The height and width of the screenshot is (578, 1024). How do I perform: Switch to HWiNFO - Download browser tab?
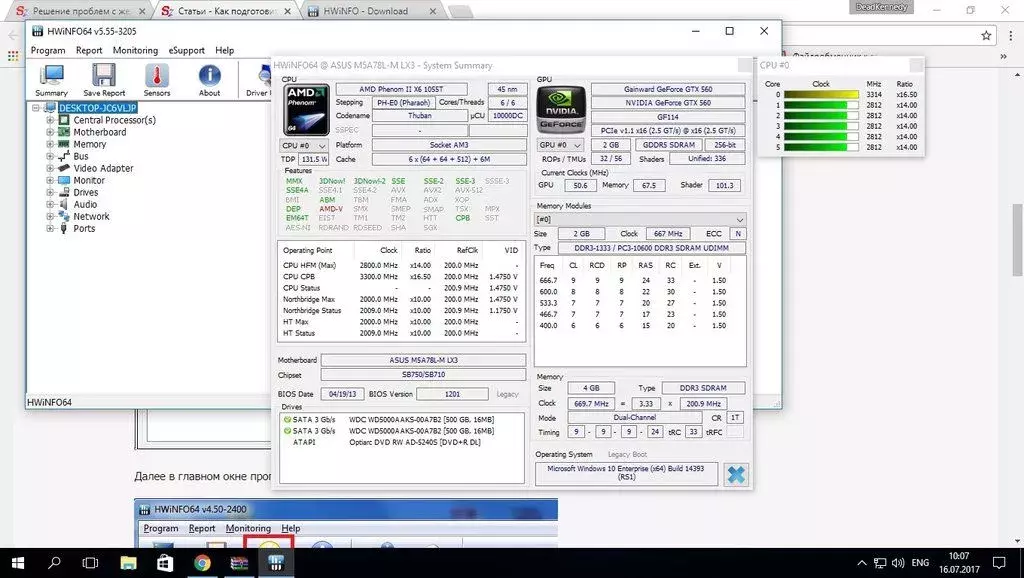pyautogui.click(x=374, y=10)
